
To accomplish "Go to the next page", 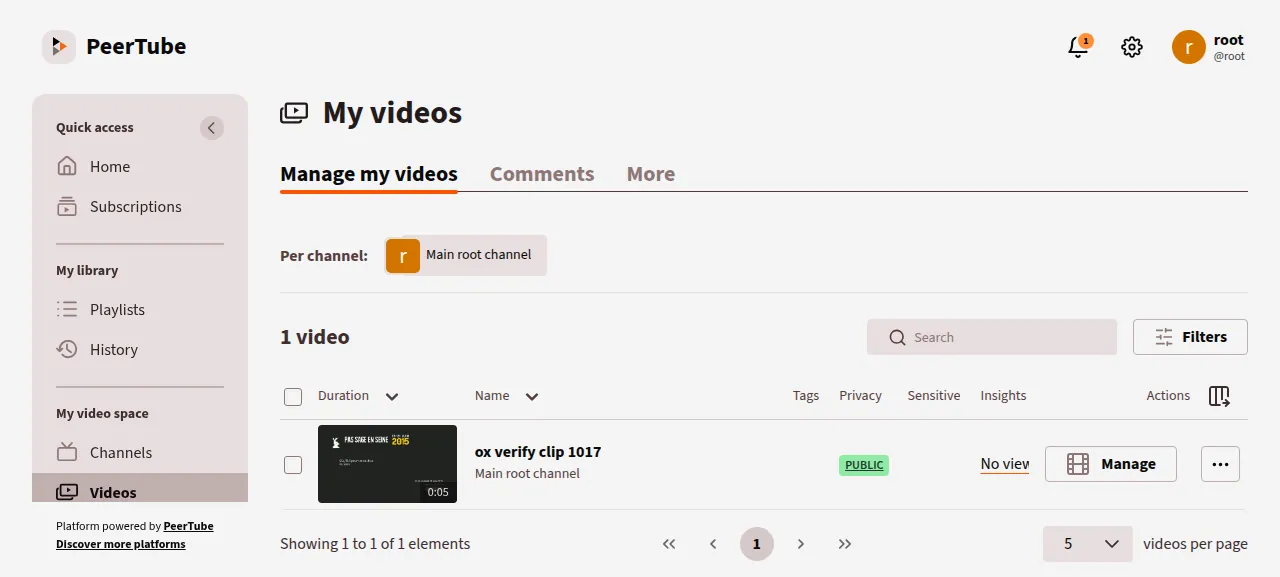I will coord(801,544).
